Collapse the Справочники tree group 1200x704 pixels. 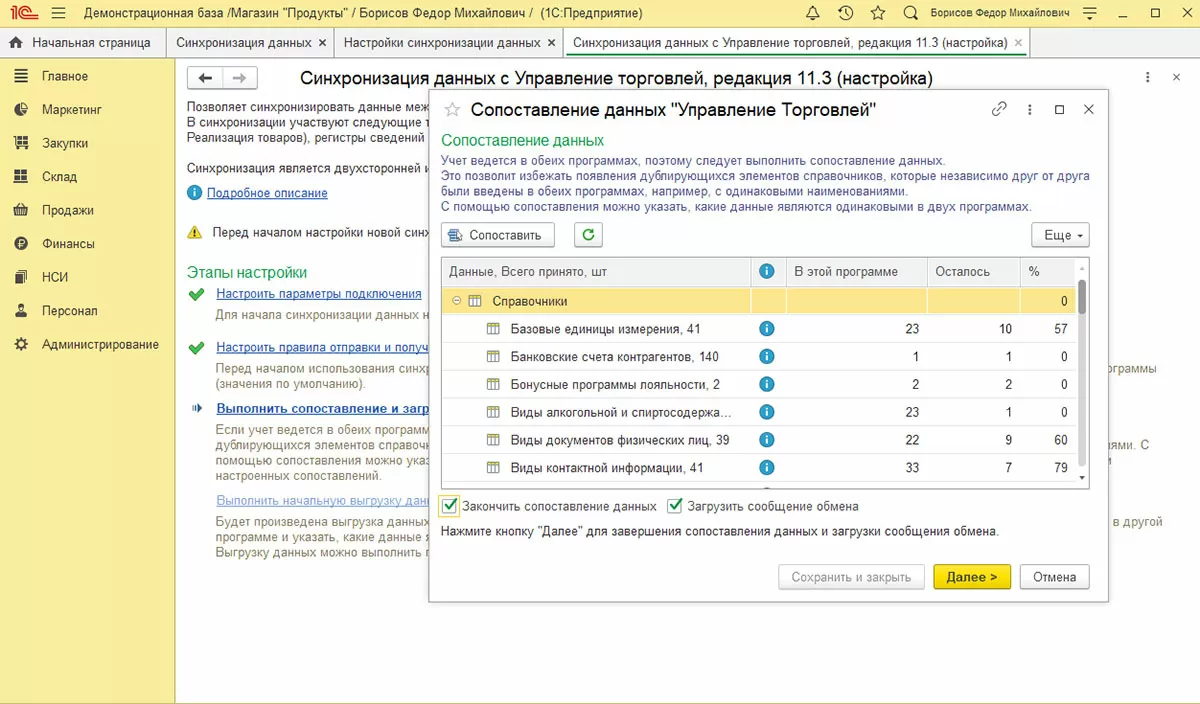click(x=456, y=301)
